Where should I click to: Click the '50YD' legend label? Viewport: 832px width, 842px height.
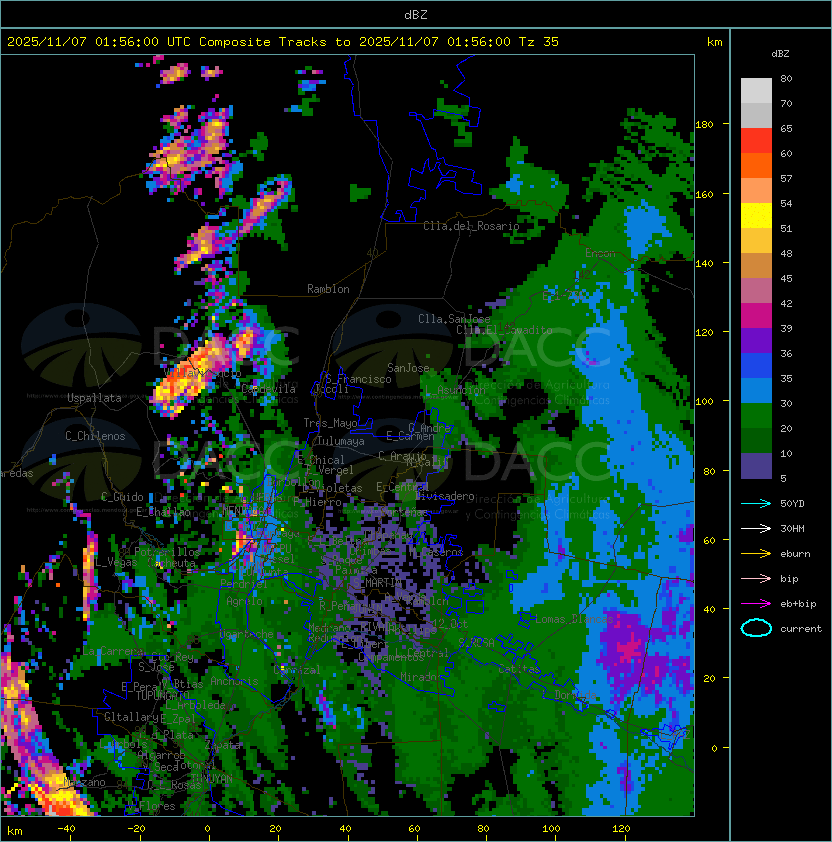[x=792, y=504]
